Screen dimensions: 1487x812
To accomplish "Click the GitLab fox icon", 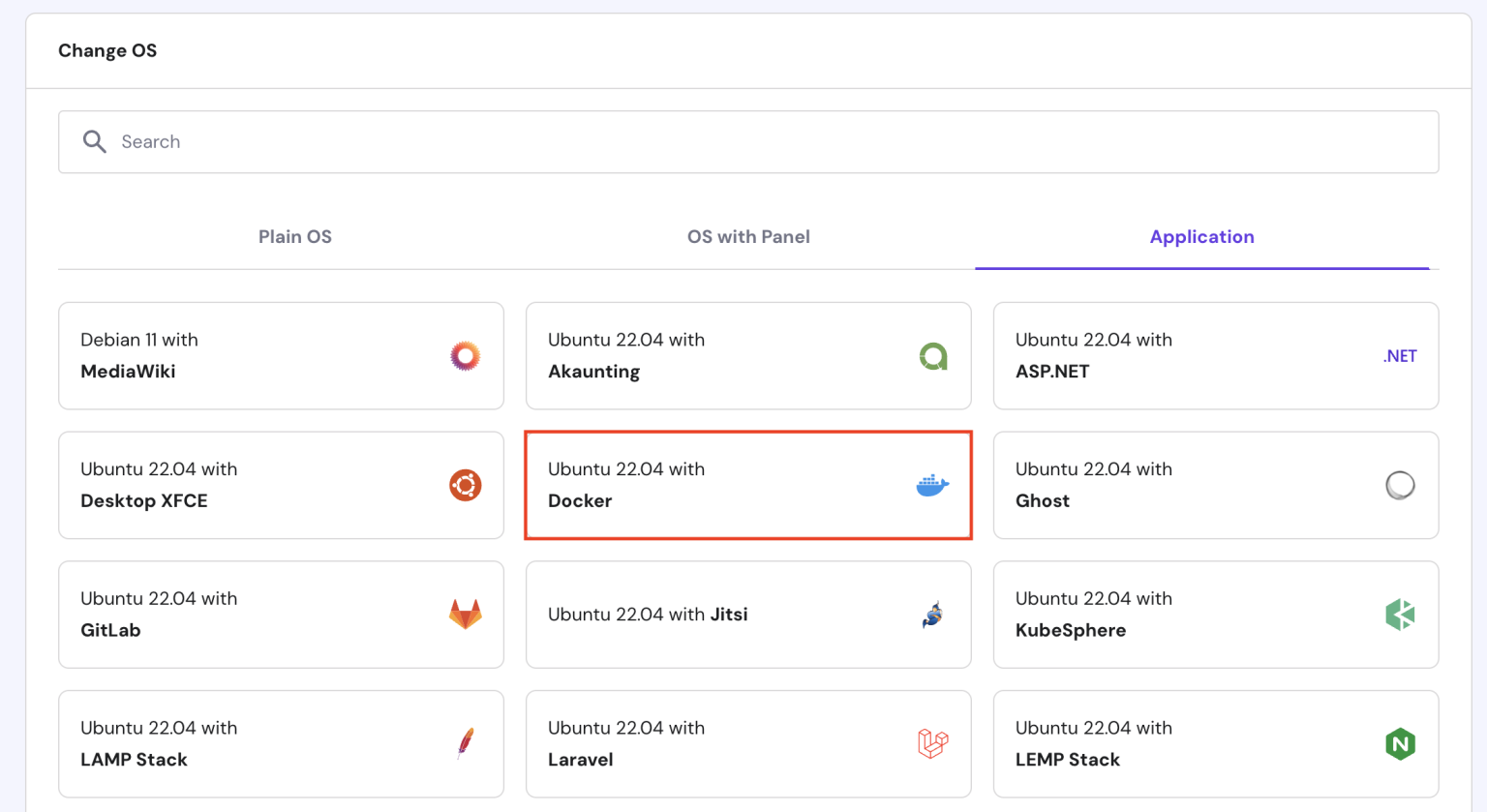I will (465, 614).
